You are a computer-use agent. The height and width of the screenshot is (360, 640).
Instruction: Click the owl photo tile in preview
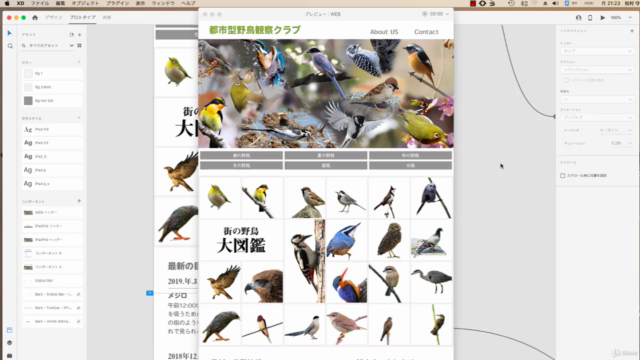[389, 240]
